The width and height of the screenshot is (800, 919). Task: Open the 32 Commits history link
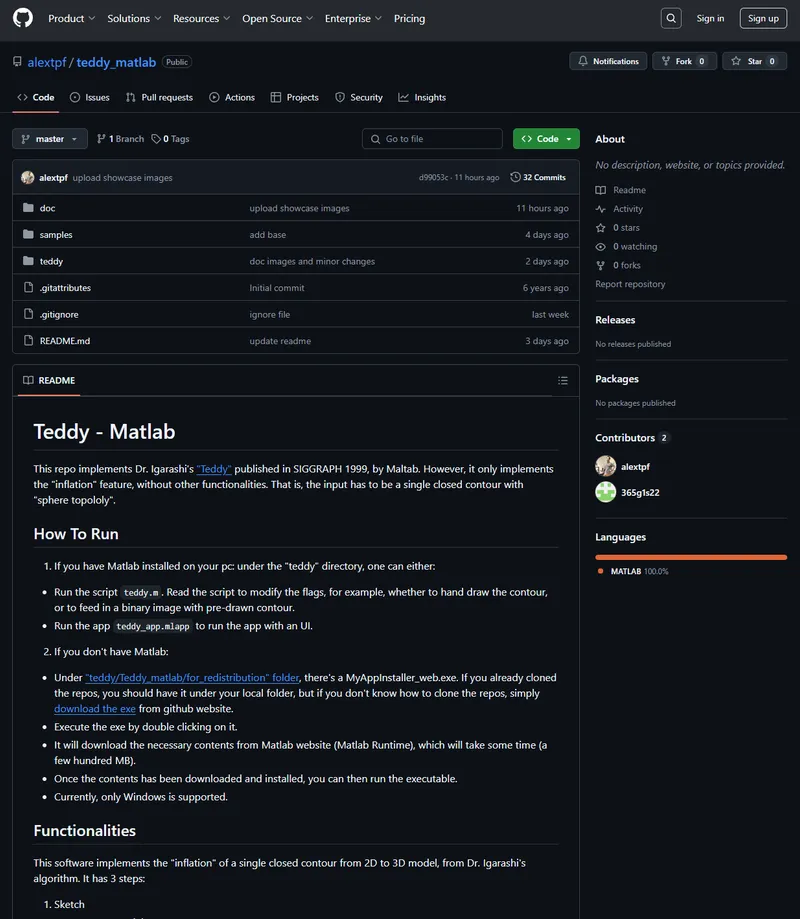click(x=538, y=177)
